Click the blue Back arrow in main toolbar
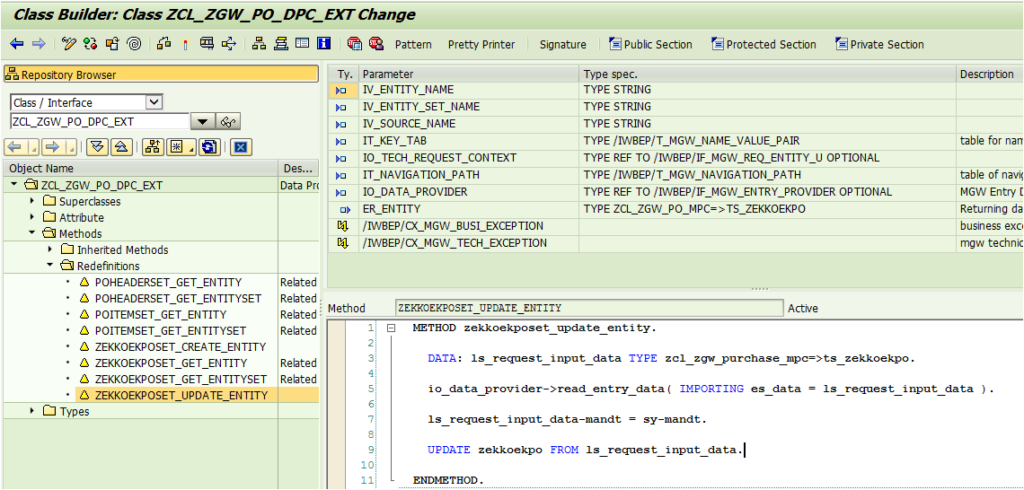The image size is (1024, 490). 17,44
